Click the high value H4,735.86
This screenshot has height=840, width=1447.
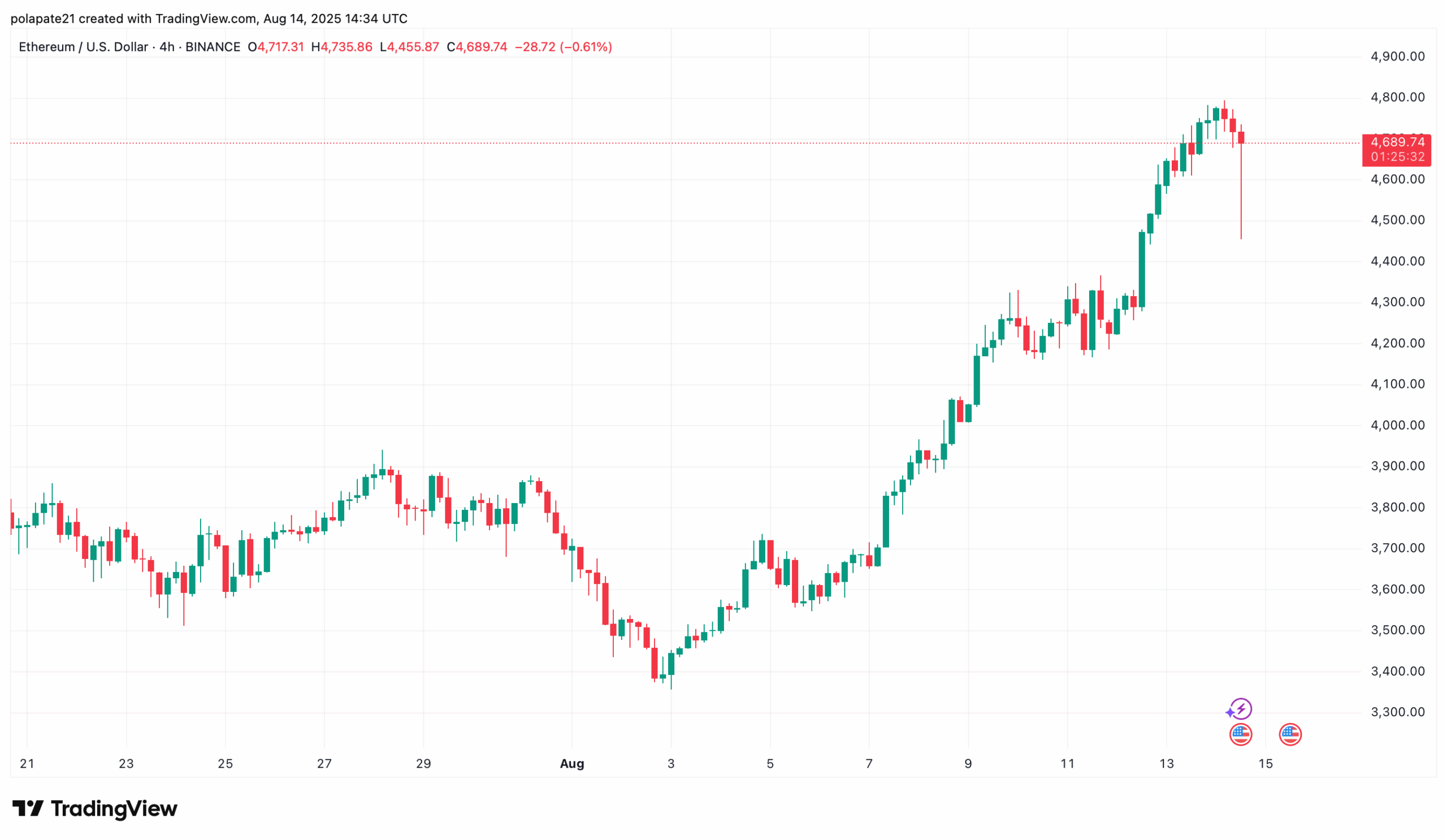coord(341,47)
